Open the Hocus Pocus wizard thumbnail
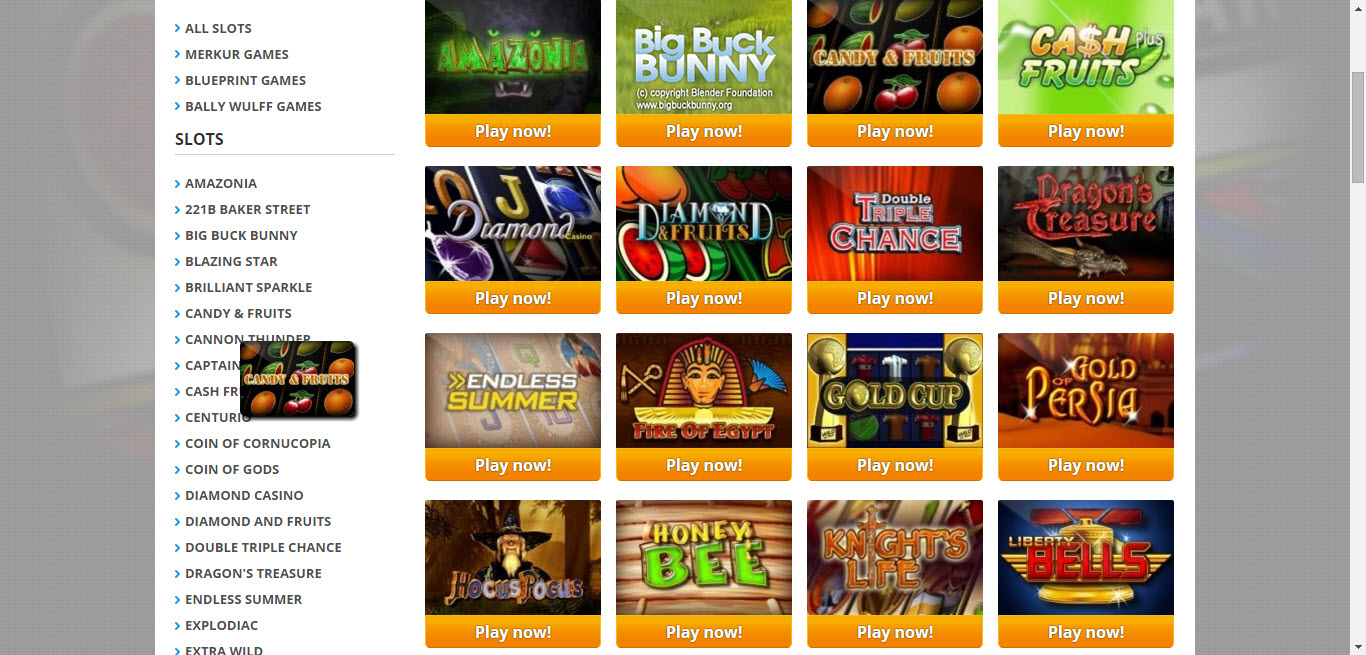This screenshot has height=655, width=1366. coord(513,557)
